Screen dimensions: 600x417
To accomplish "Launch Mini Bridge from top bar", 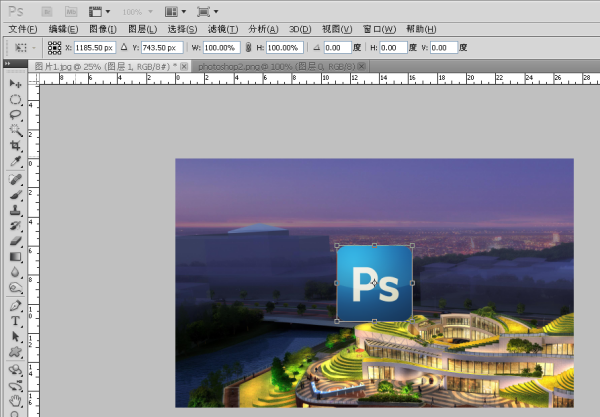I will [71, 11].
